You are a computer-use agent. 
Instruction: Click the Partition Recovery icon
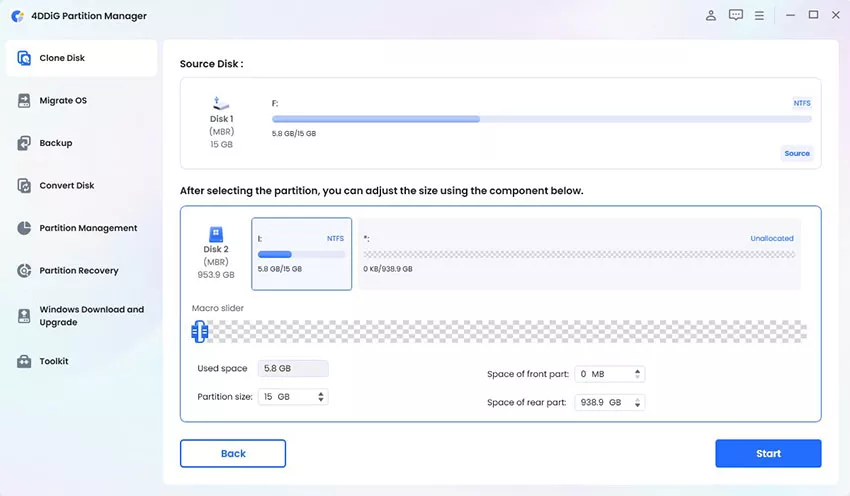pyautogui.click(x=24, y=271)
